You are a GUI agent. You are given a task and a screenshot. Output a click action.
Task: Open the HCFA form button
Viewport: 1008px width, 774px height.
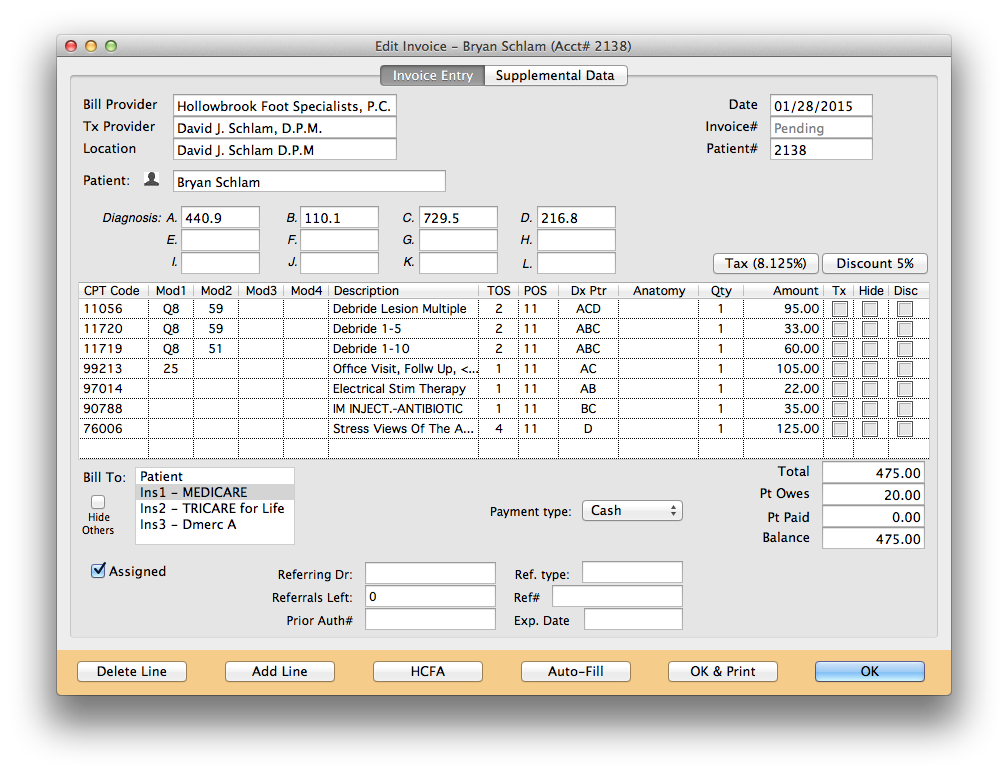click(427, 671)
